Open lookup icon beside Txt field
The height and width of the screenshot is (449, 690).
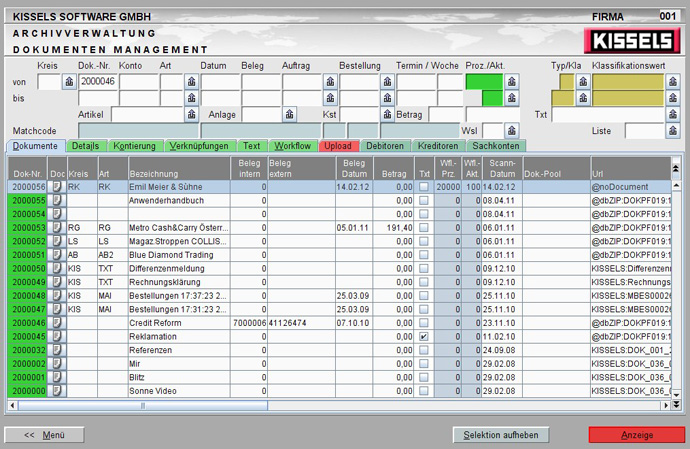pyautogui.click(x=673, y=114)
